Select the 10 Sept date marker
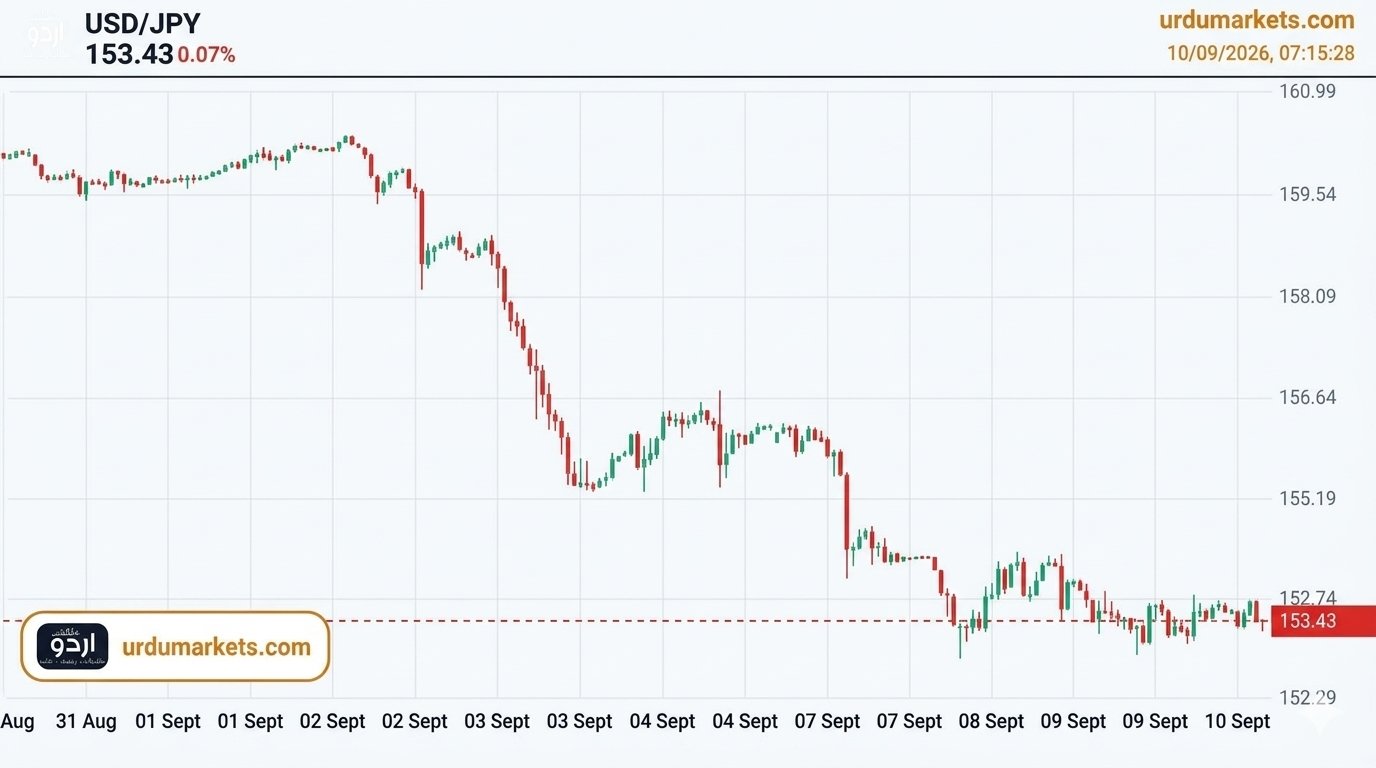The height and width of the screenshot is (768, 1376). click(1238, 721)
